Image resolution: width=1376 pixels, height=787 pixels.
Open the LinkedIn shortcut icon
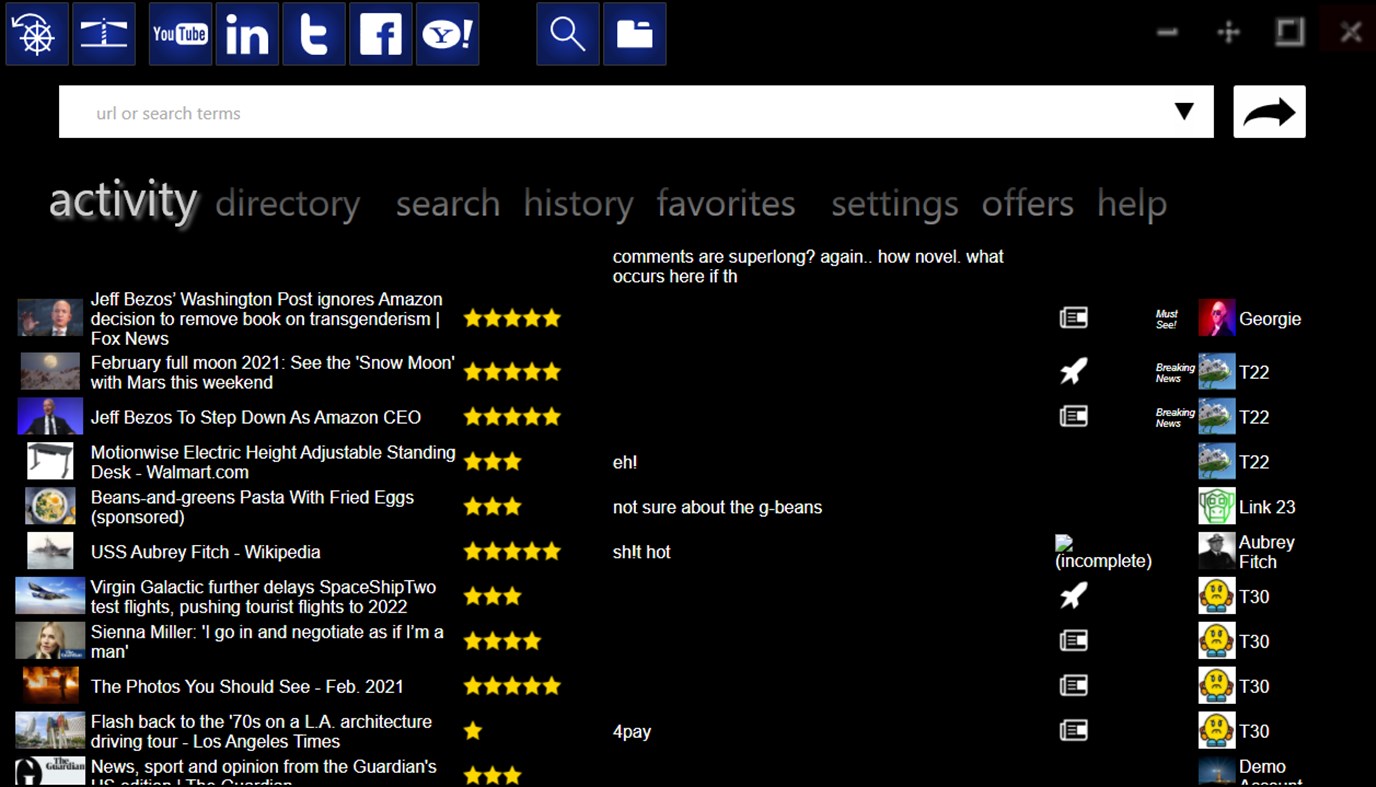[247, 33]
